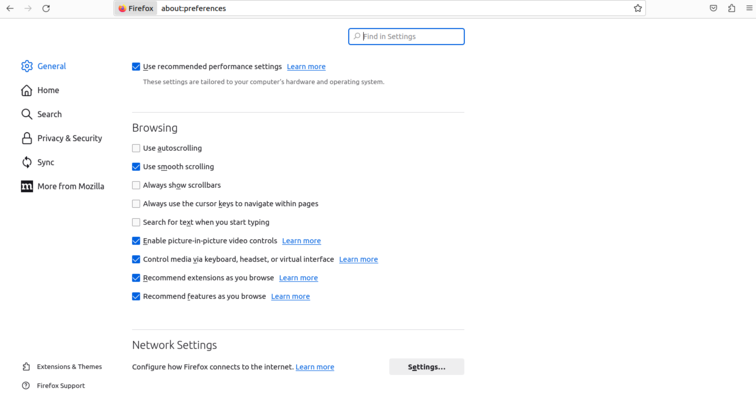Screen dimensions: 756x413
Task: Enable the Use autoscrolling checkbox
Action: click(136, 148)
